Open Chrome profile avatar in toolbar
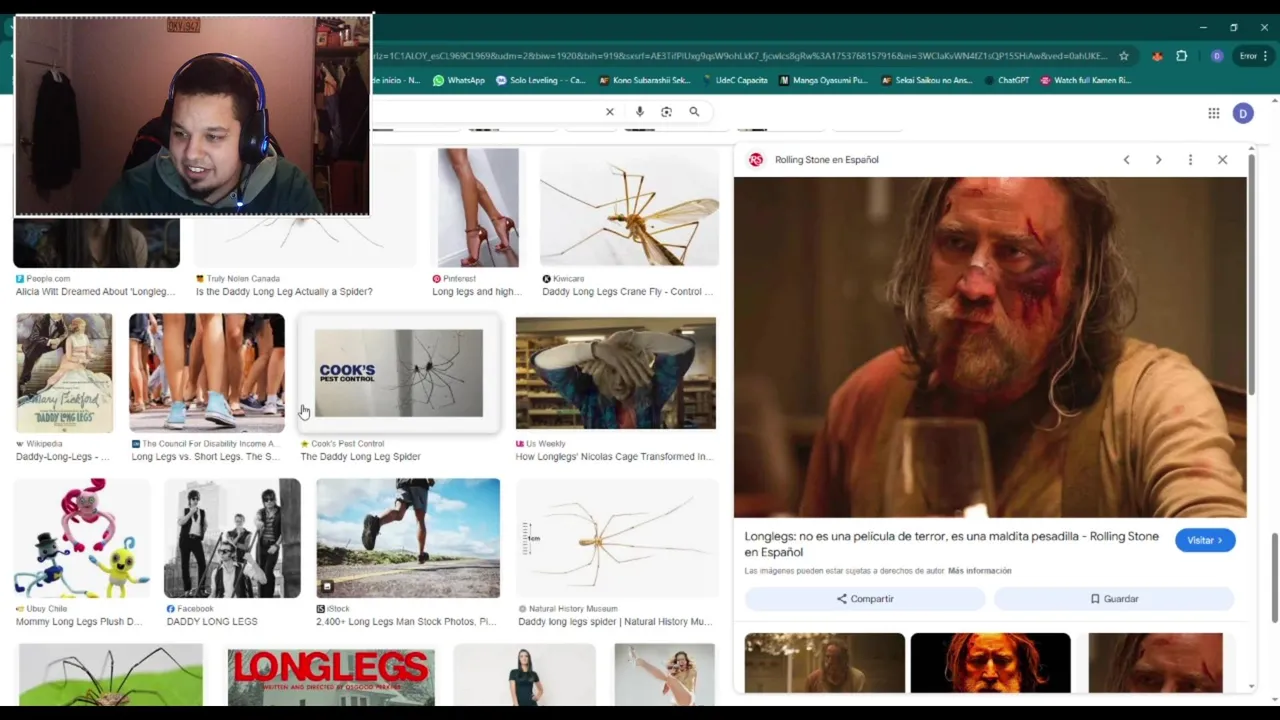Image resolution: width=1280 pixels, height=720 pixels. pyautogui.click(x=1217, y=56)
